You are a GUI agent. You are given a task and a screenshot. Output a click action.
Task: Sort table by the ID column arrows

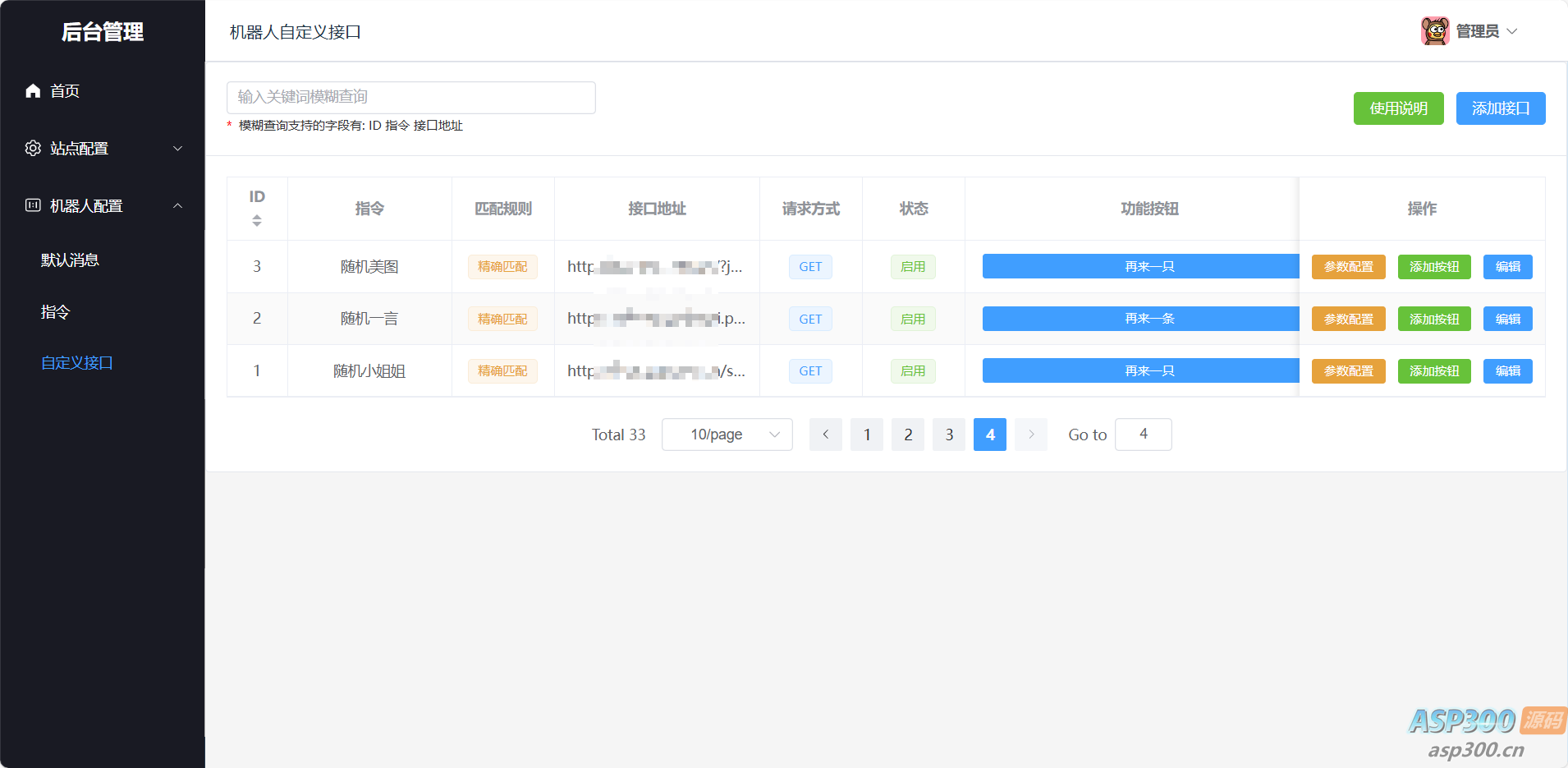tap(257, 220)
